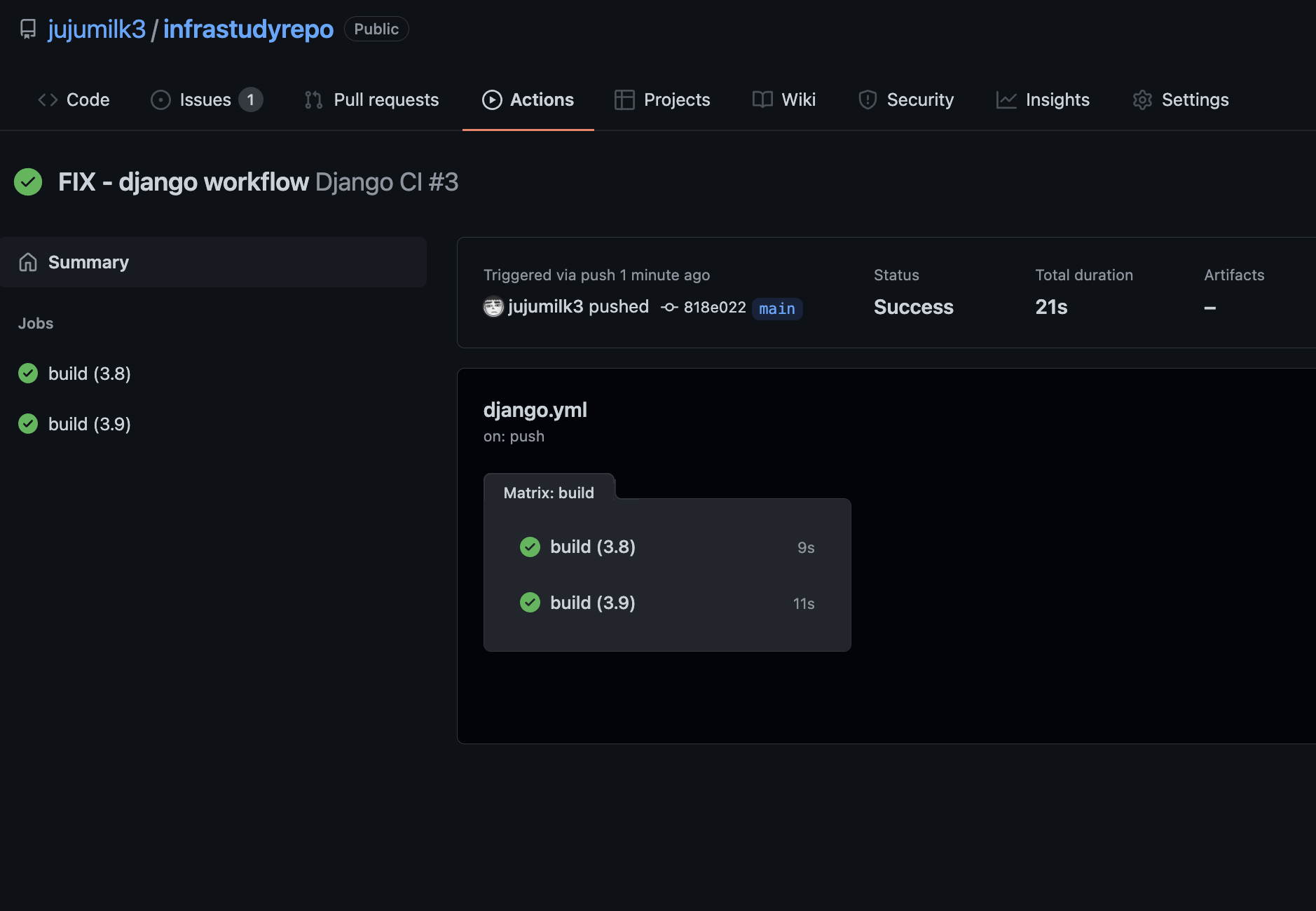
Task: Click the Wiki open-book icon
Action: [x=762, y=100]
